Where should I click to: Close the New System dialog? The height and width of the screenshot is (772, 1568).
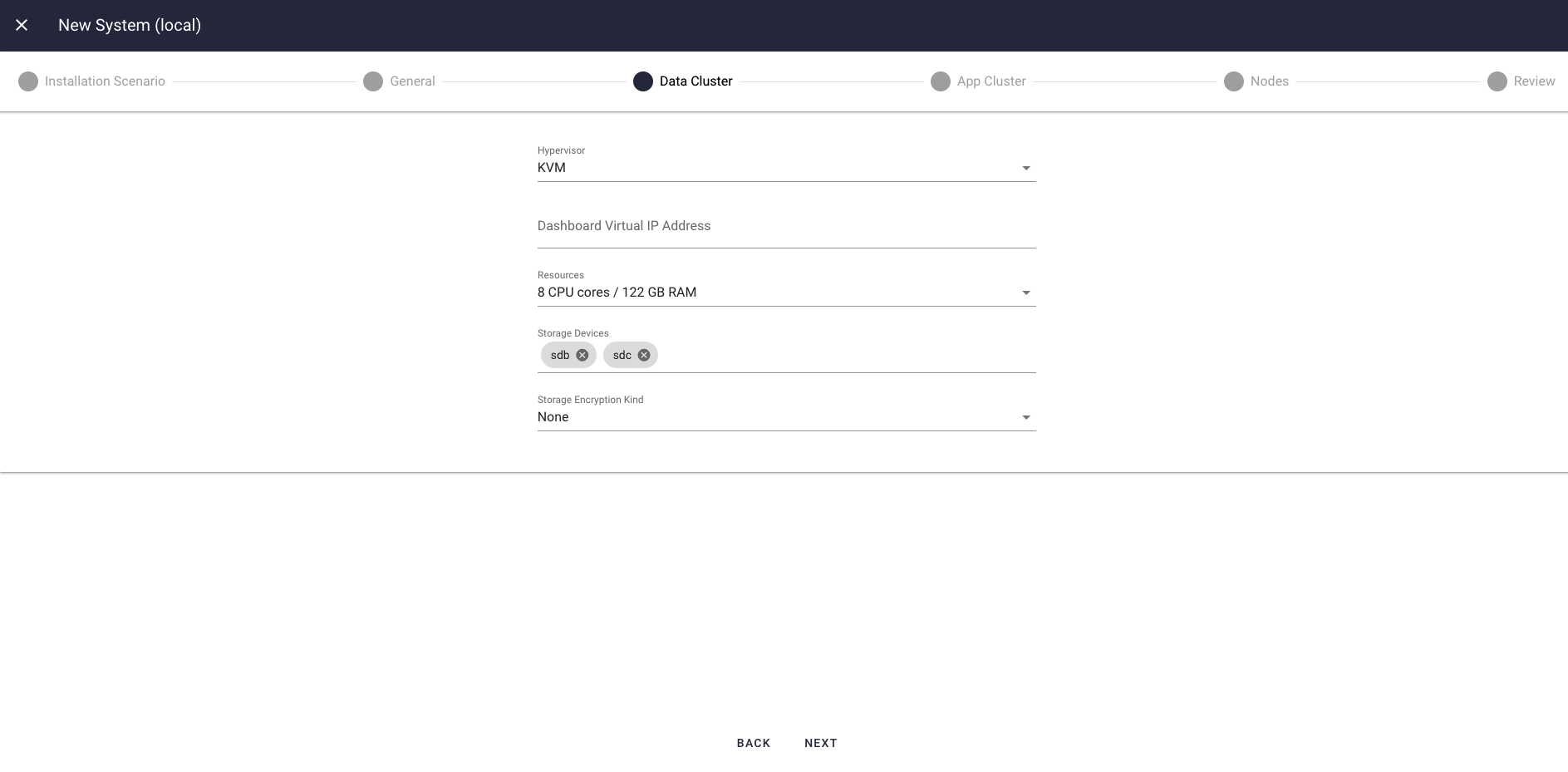pyautogui.click(x=22, y=25)
